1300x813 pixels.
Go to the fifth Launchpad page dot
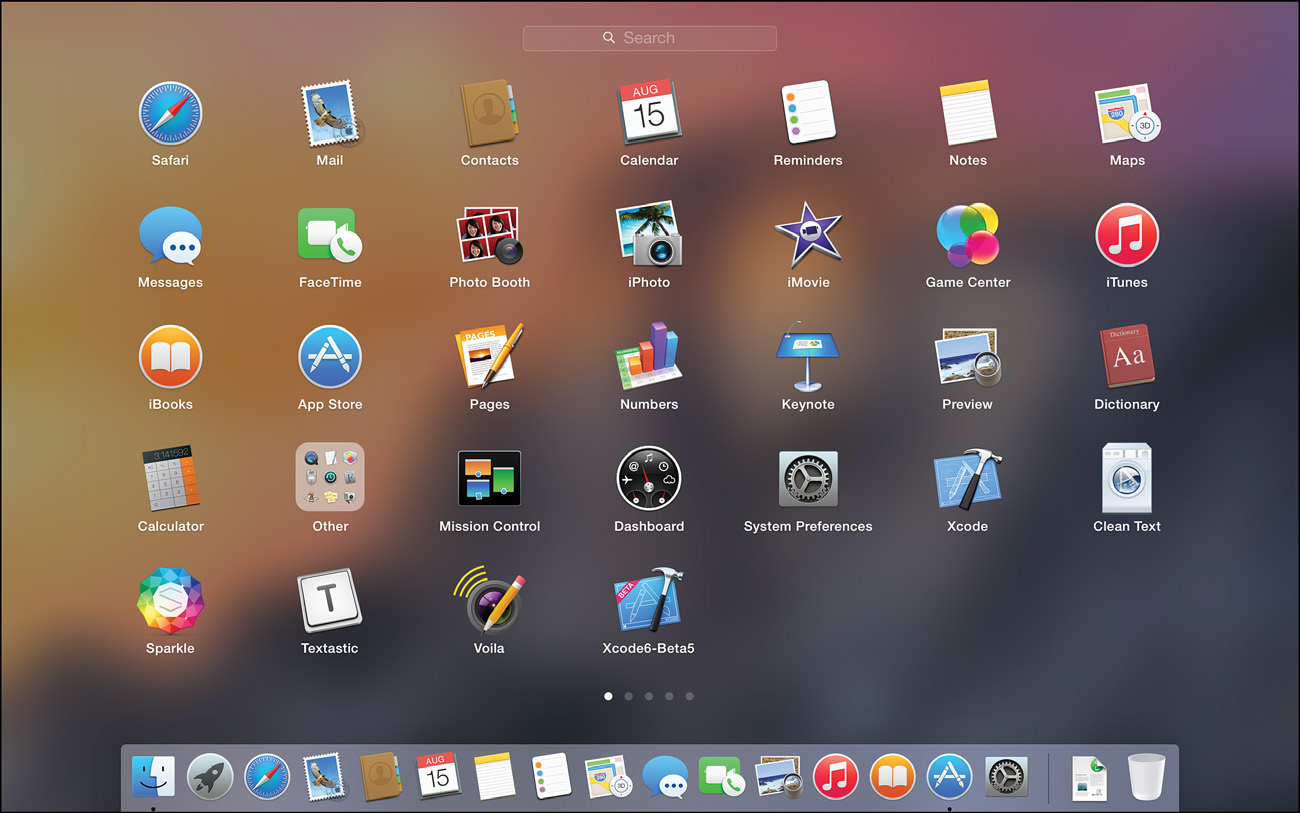point(689,696)
